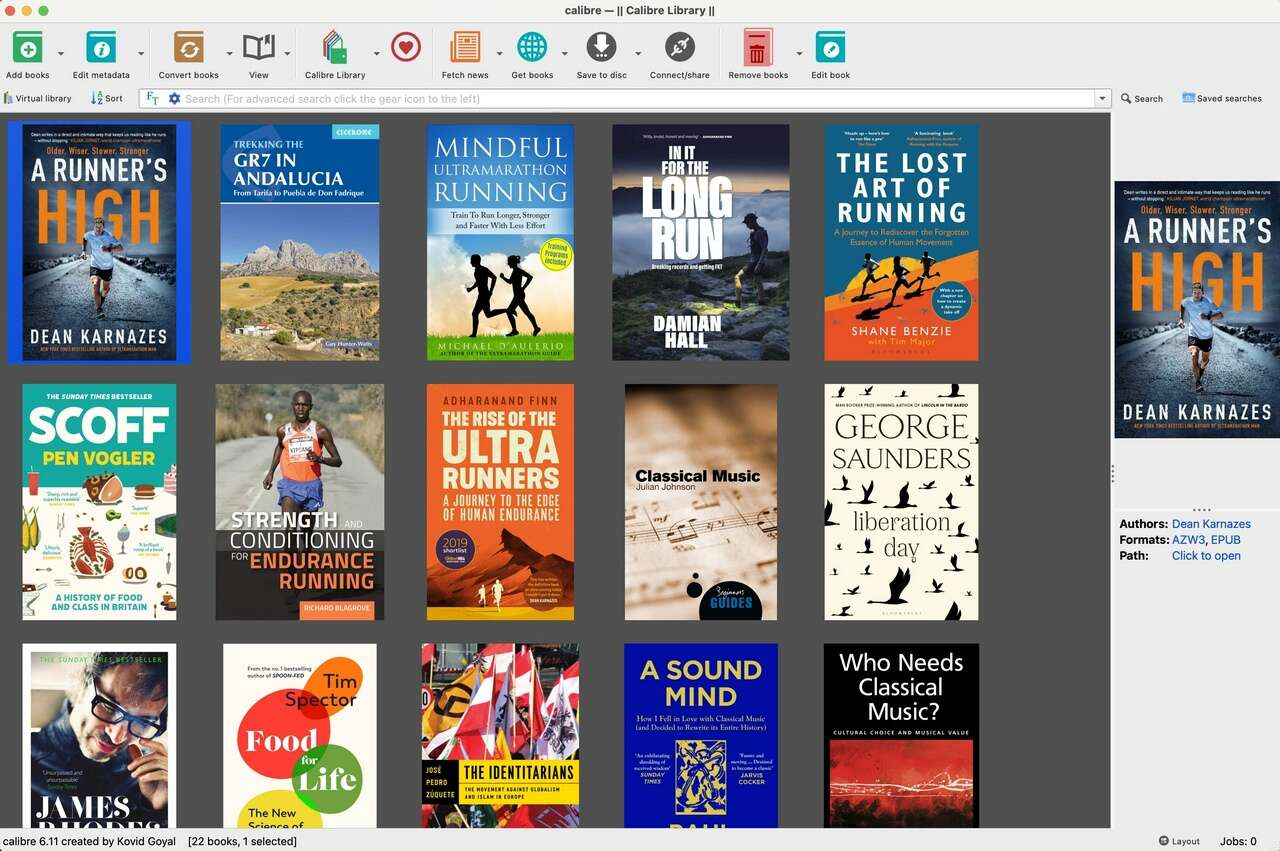1280x851 pixels.
Task: Click the Dean Karnazes author link
Action: pos(1211,524)
